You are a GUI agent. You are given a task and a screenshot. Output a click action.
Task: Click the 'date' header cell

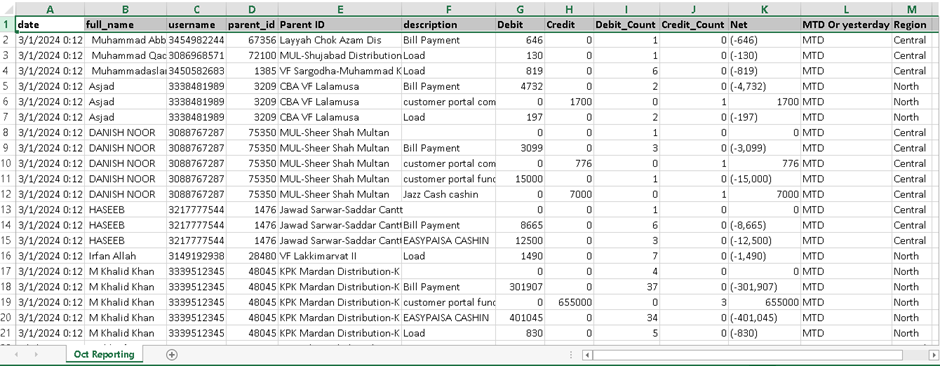coord(50,25)
